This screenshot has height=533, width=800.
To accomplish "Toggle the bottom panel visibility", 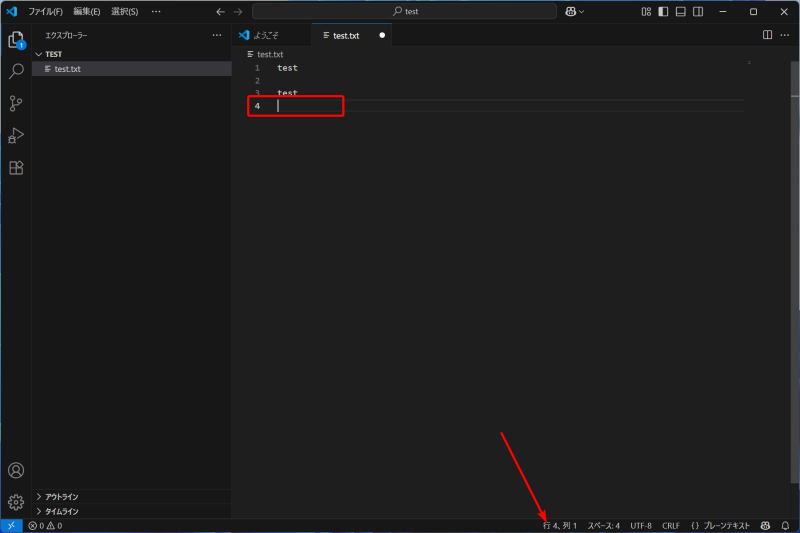I will click(680, 11).
